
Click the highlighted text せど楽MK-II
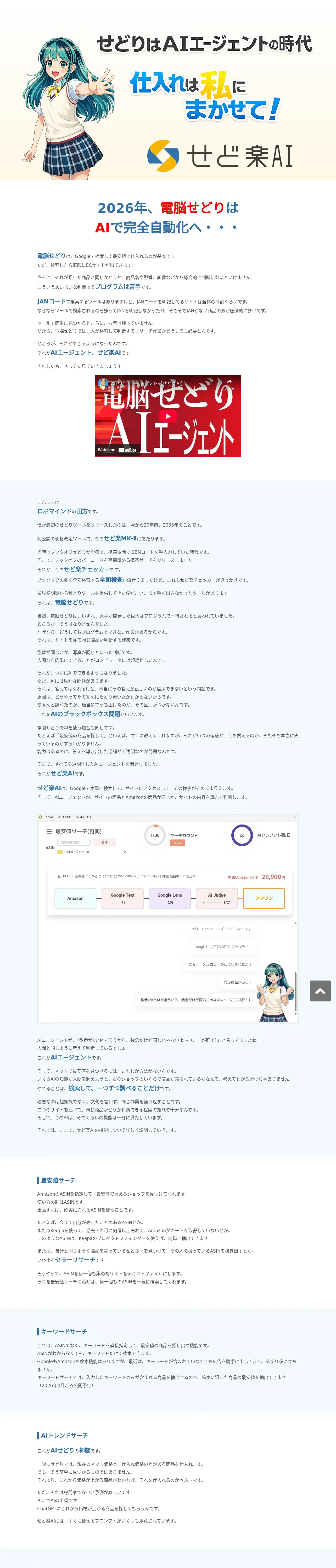pos(120,538)
